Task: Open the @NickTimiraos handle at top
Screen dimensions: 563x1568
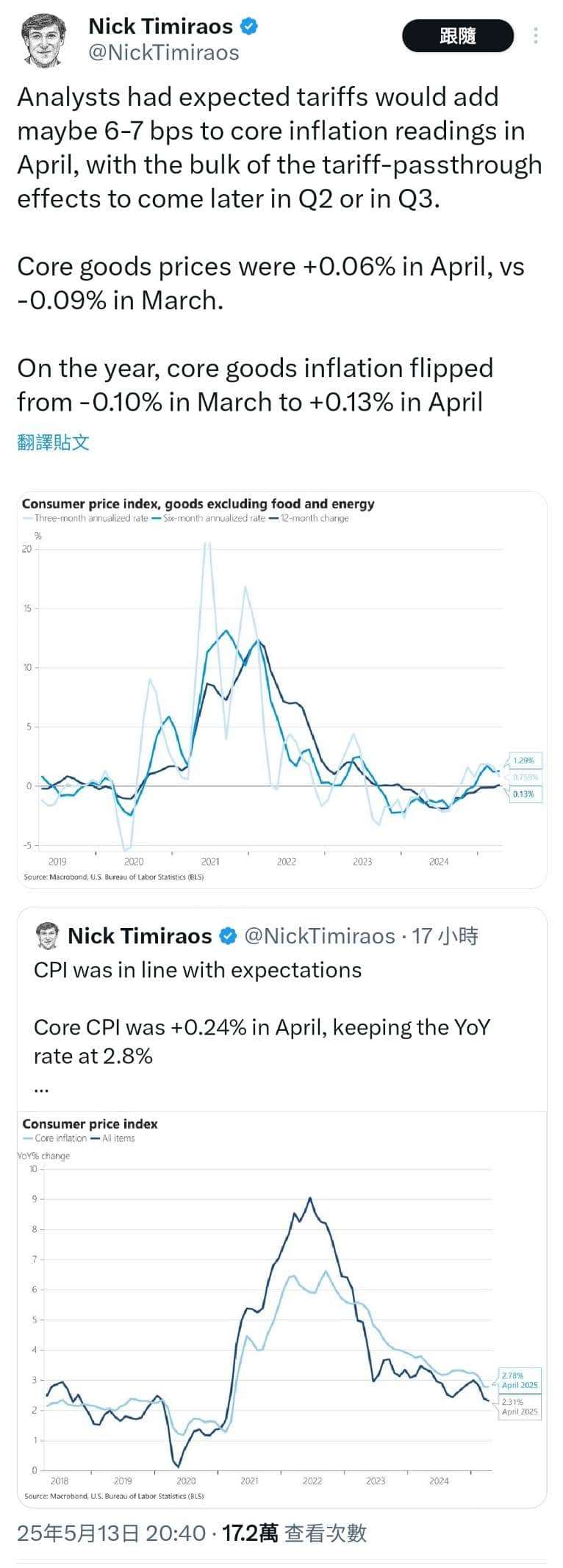Action: click(x=164, y=53)
